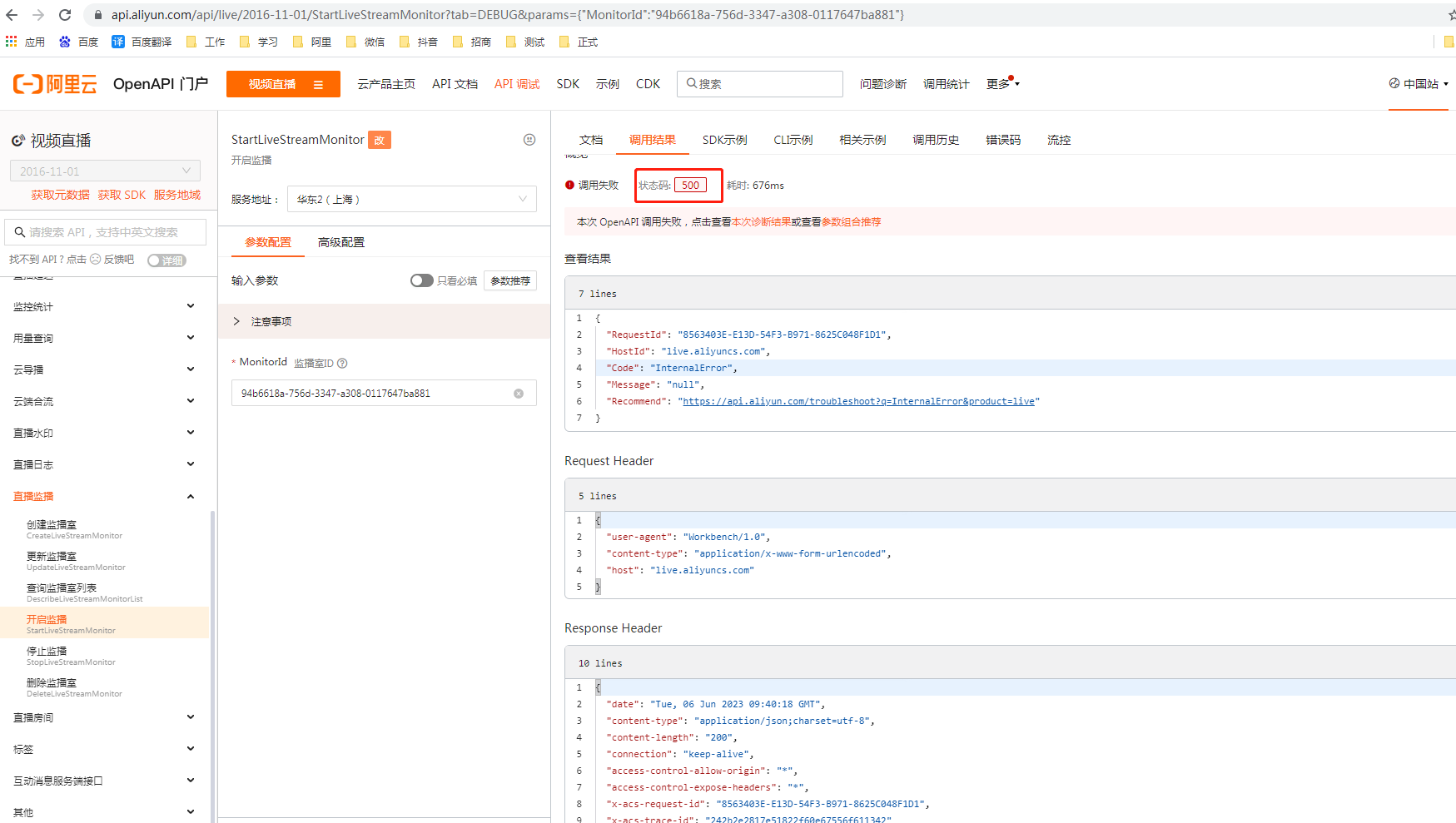Switch to the 错误码 tab
This screenshot has width=1456, height=823.
pos(1003,140)
